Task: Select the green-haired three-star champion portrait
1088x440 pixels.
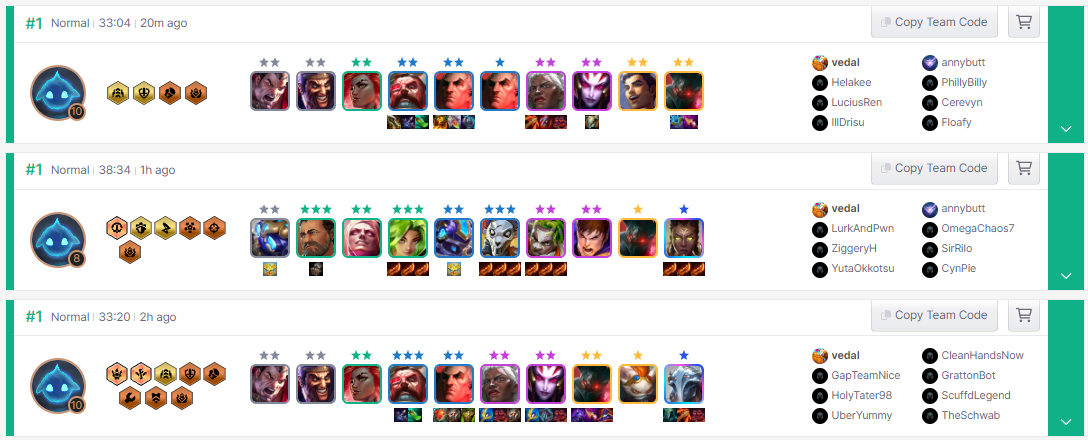Action: coord(408,238)
